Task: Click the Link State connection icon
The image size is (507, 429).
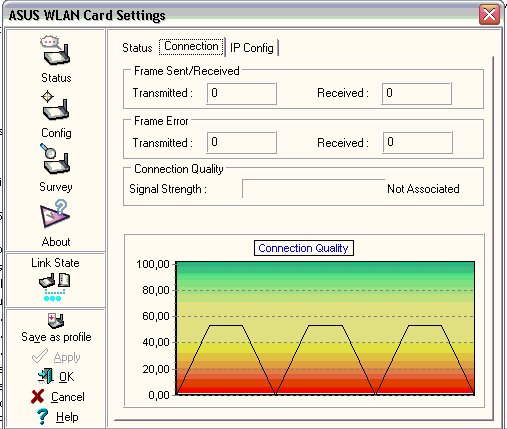Action: tap(55, 287)
